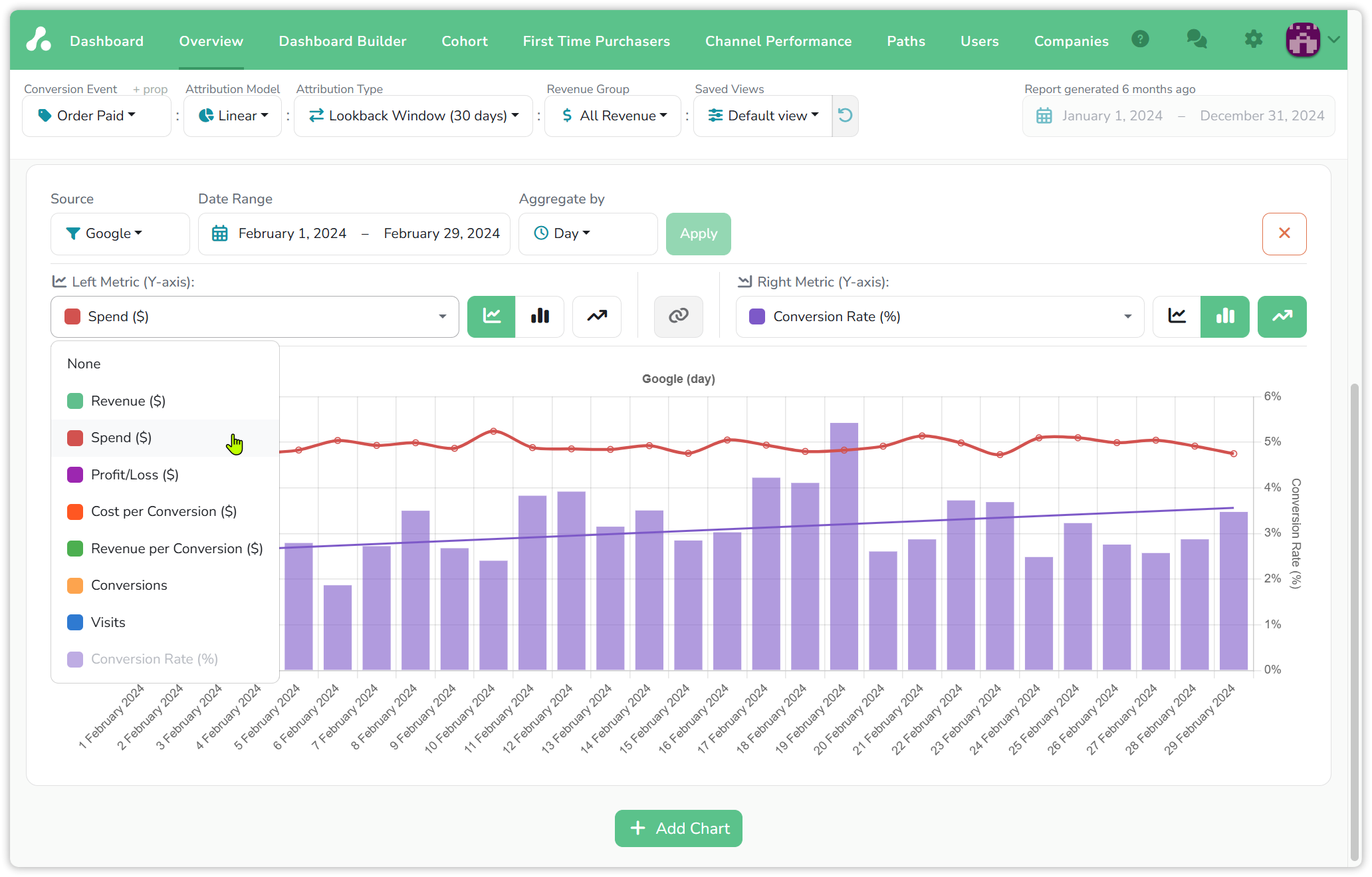The image size is (1372, 877).
Task: Expand the user account chevron
Action: click(x=1333, y=40)
